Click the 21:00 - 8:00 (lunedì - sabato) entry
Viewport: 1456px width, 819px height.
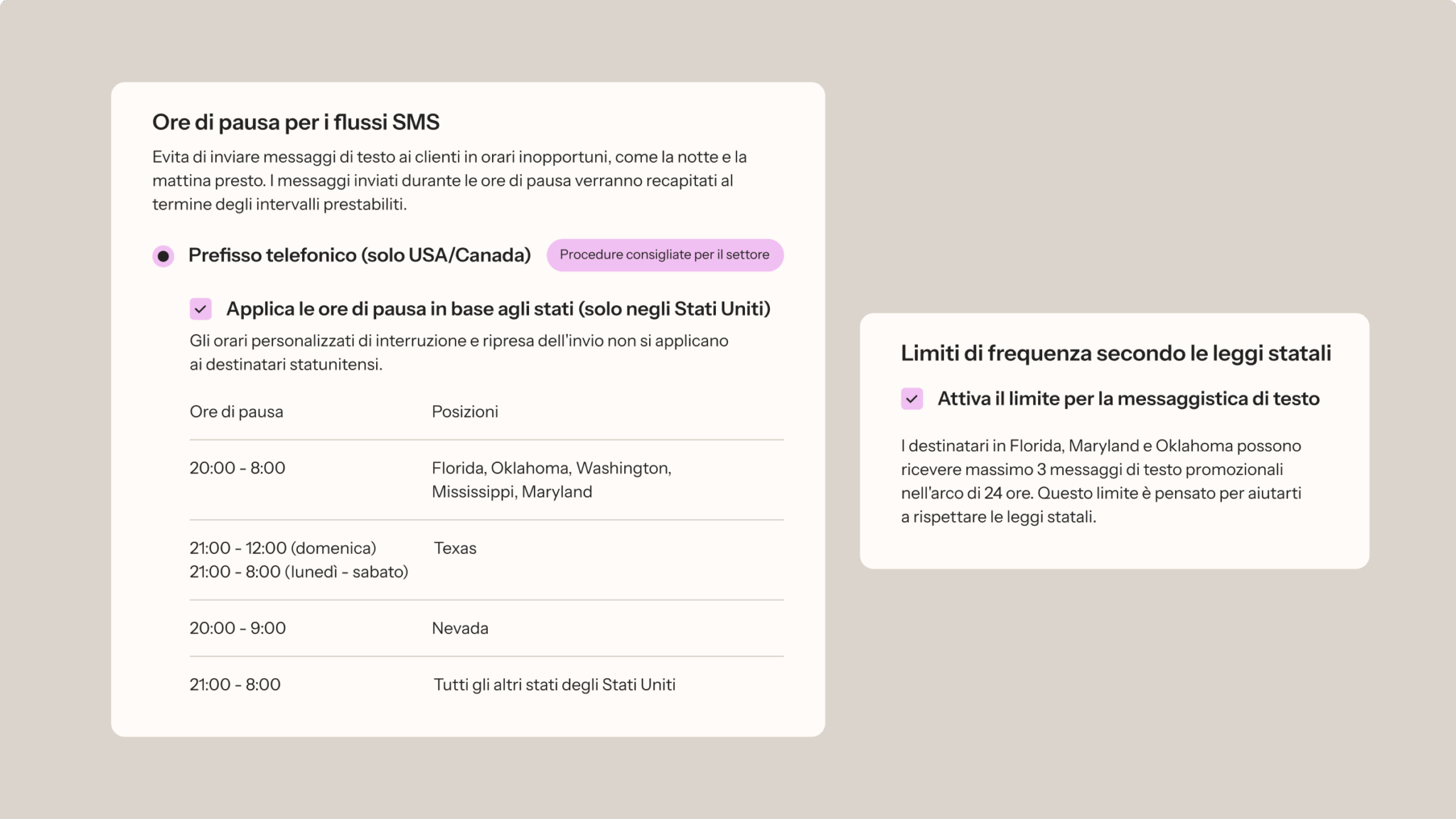click(299, 572)
